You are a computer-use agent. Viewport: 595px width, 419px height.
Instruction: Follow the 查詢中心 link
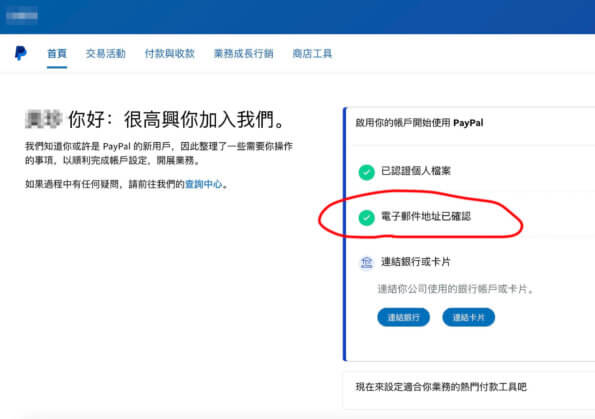click(204, 184)
